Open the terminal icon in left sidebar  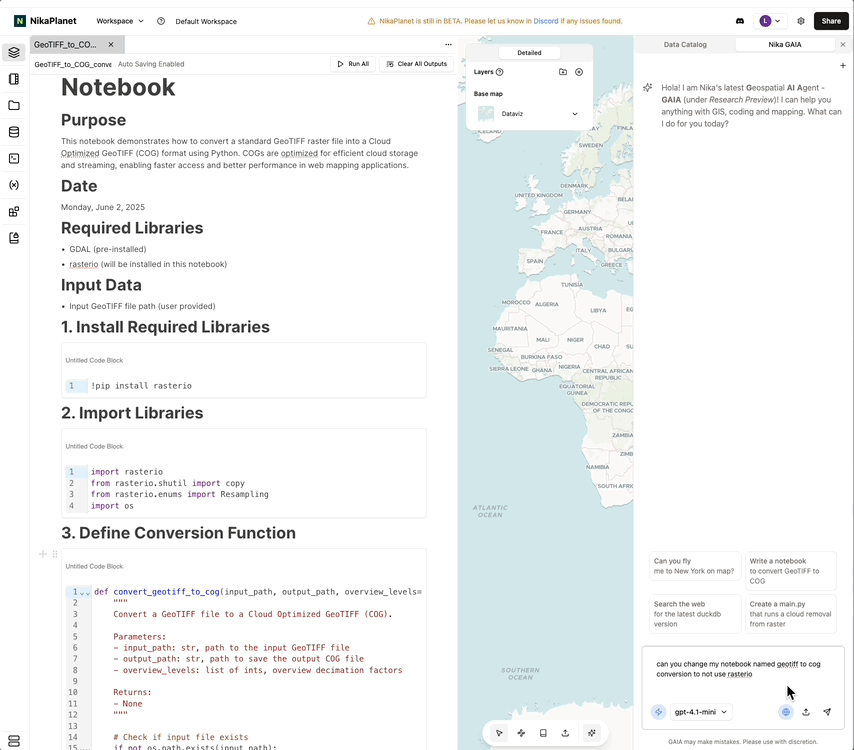point(14,158)
